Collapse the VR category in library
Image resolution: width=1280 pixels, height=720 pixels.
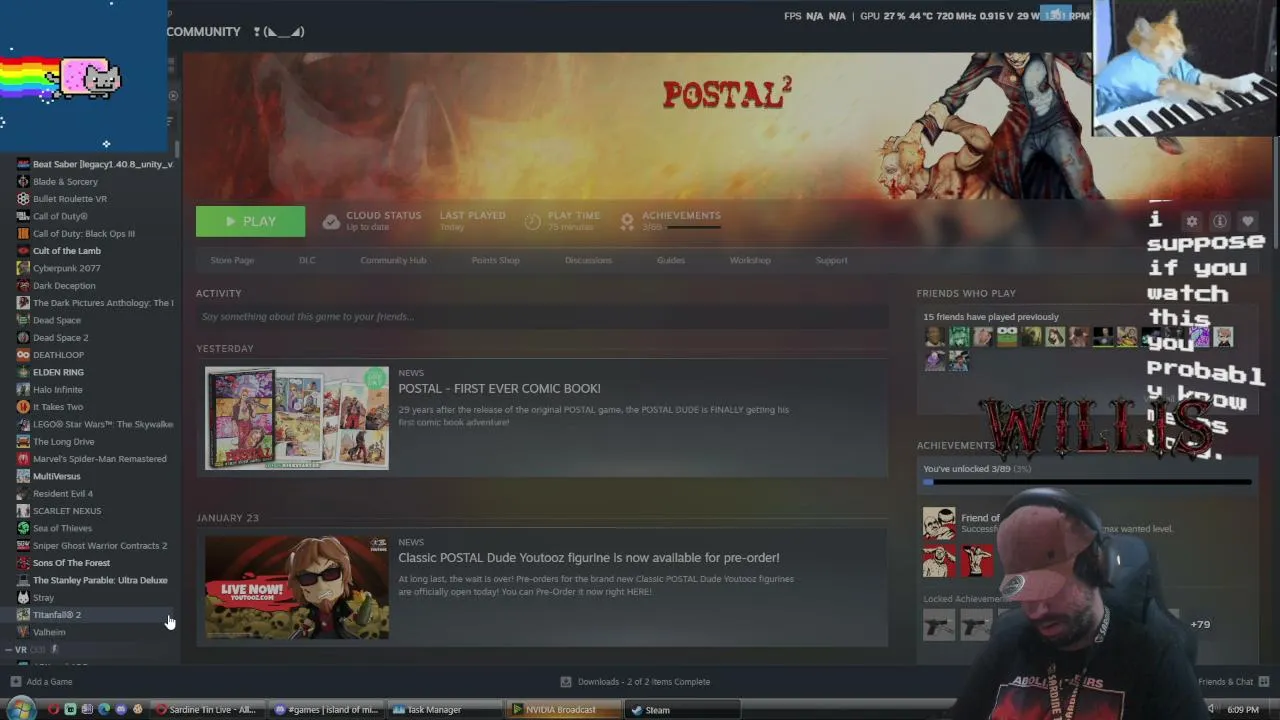click(x=8, y=650)
